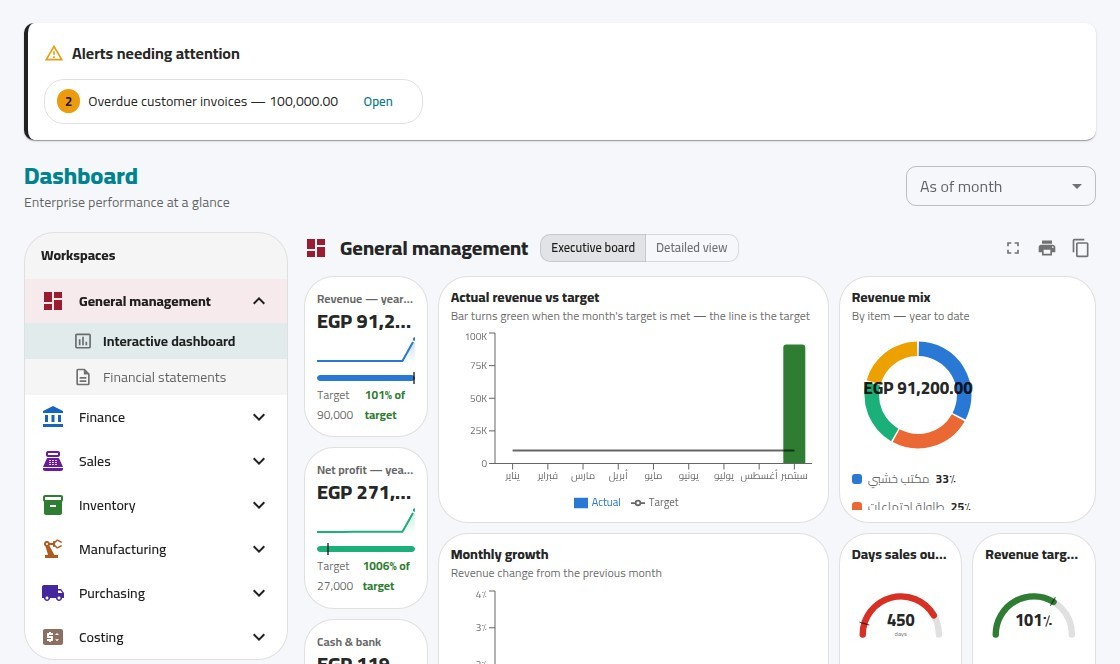Open the As of month dropdown
Viewport: 1120px width, 664px height.
1000,186
